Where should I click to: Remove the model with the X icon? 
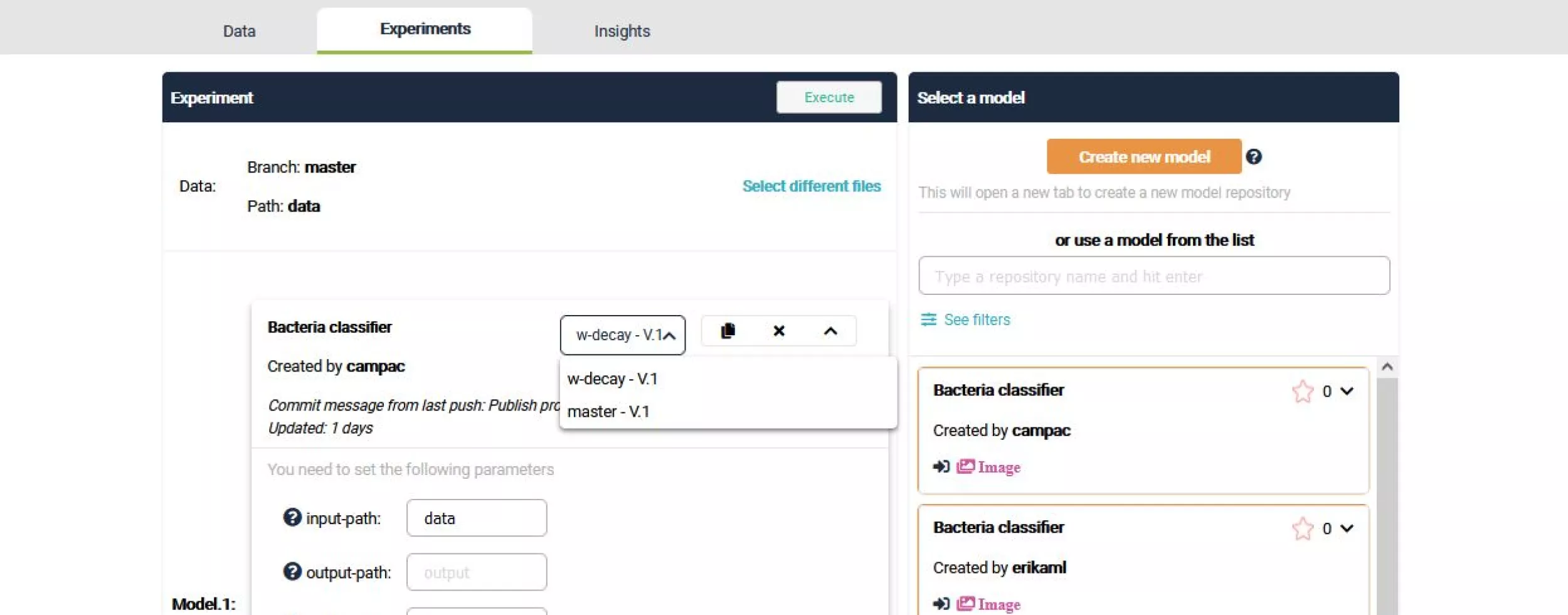click(x=779, y=331)
